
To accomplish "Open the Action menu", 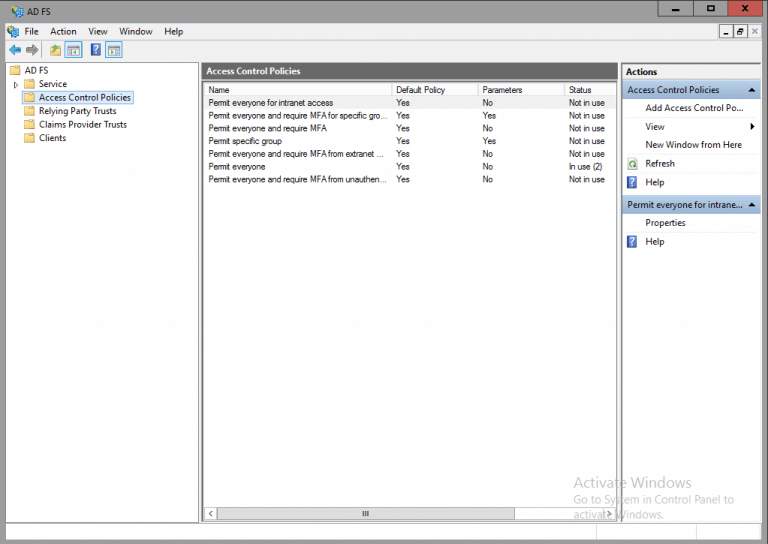I will click(63, 31).
